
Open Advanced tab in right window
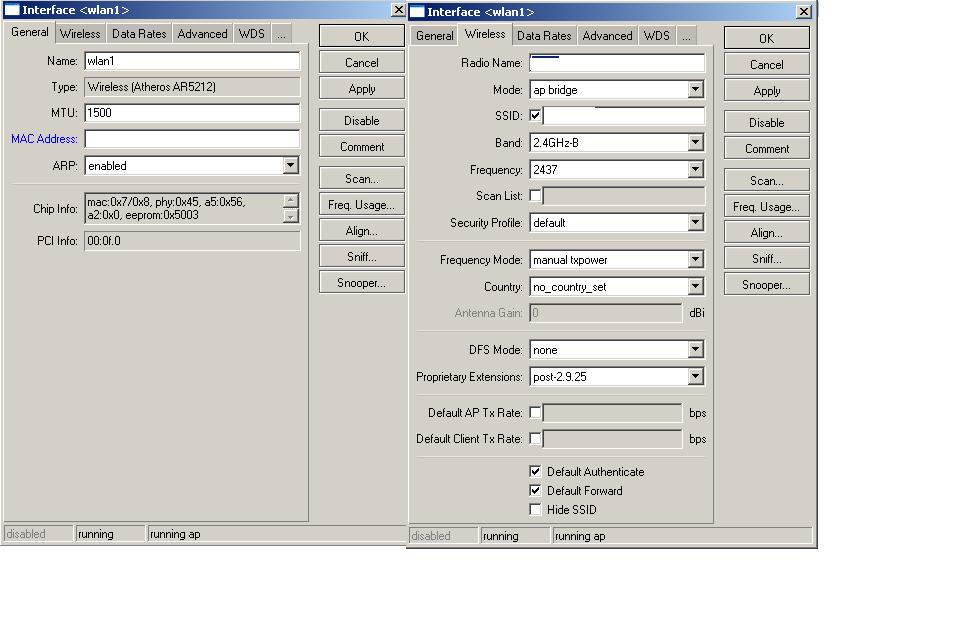pos(607,36)
